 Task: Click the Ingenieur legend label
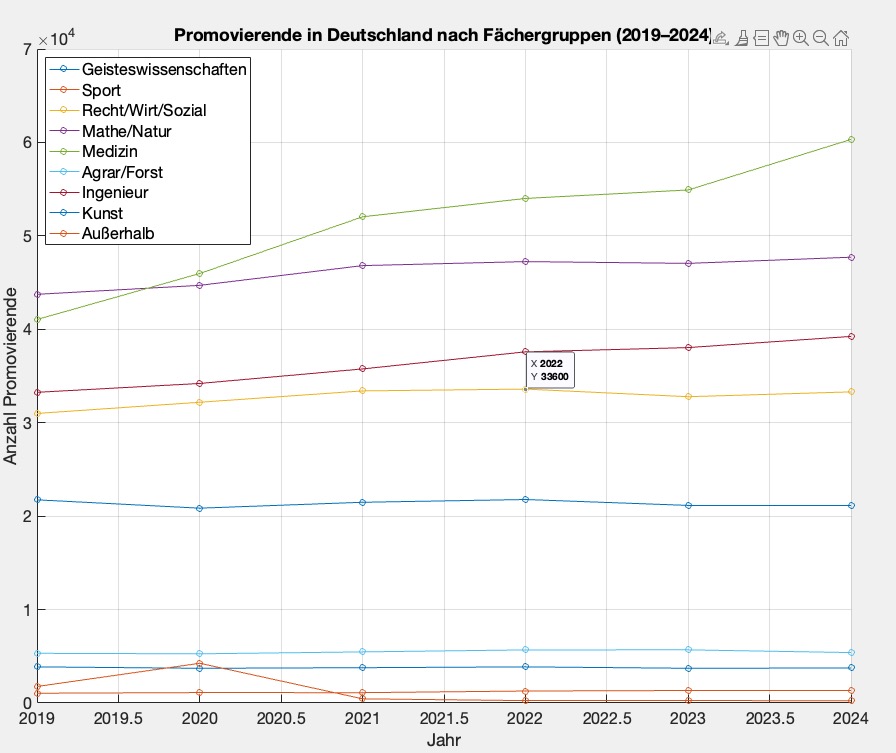pyautogui.click(x=115, y=192)
